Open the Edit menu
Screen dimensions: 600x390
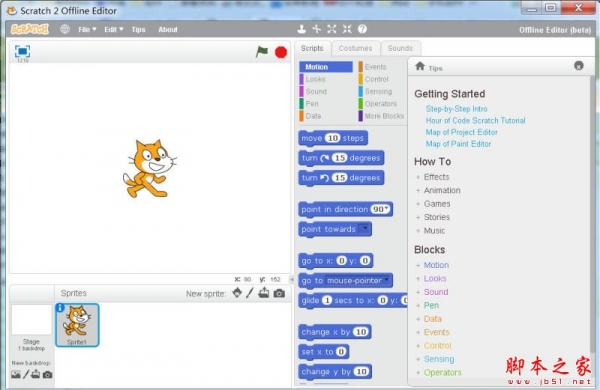coord(114,29)
